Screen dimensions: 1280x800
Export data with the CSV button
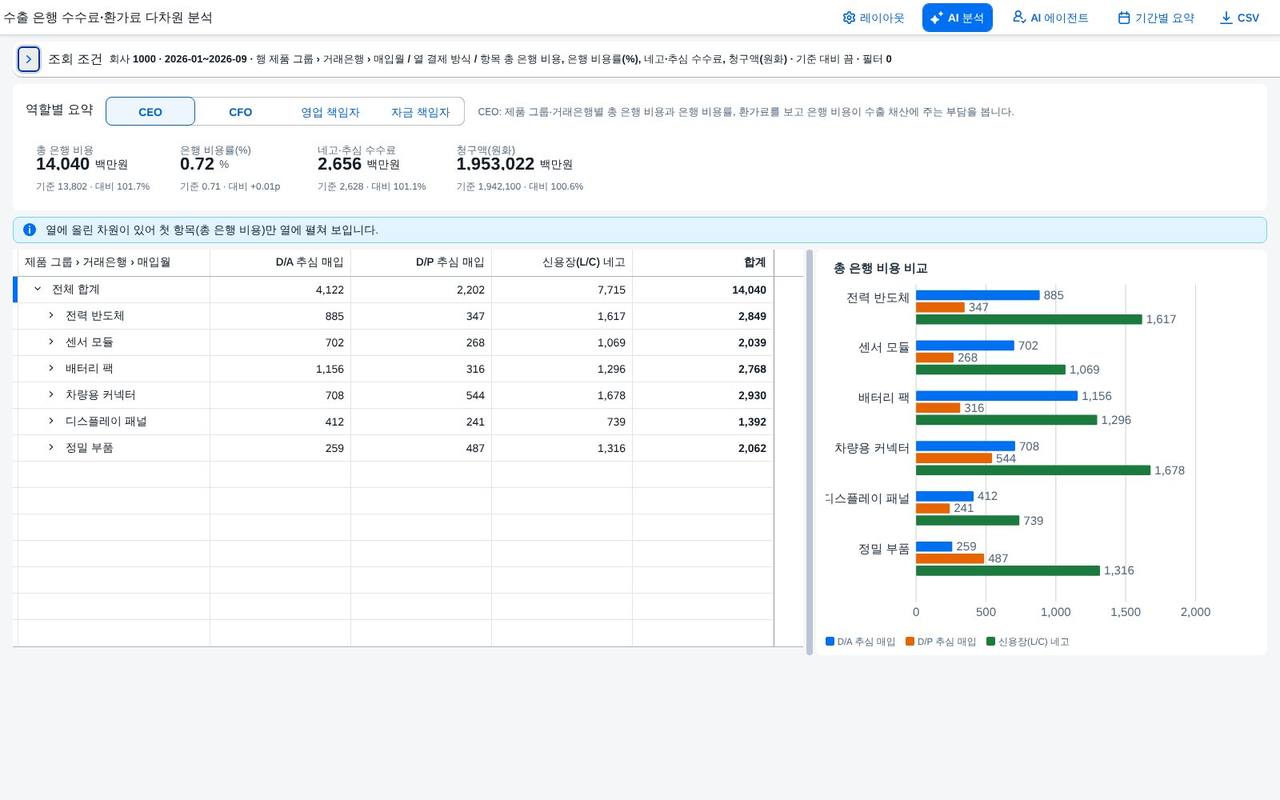pos(1239,18)
